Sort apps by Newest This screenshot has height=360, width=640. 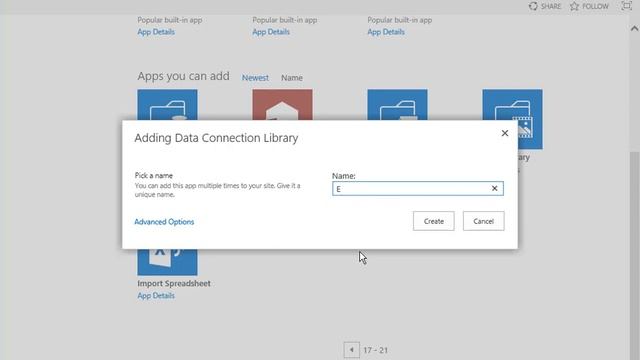[255, 78]
